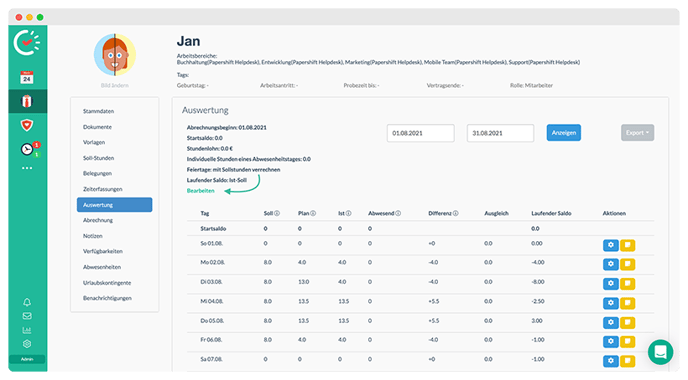Click the Admin badge in sidebar
Viewport: 688px width, 380px height.
[x=27, y=359]
